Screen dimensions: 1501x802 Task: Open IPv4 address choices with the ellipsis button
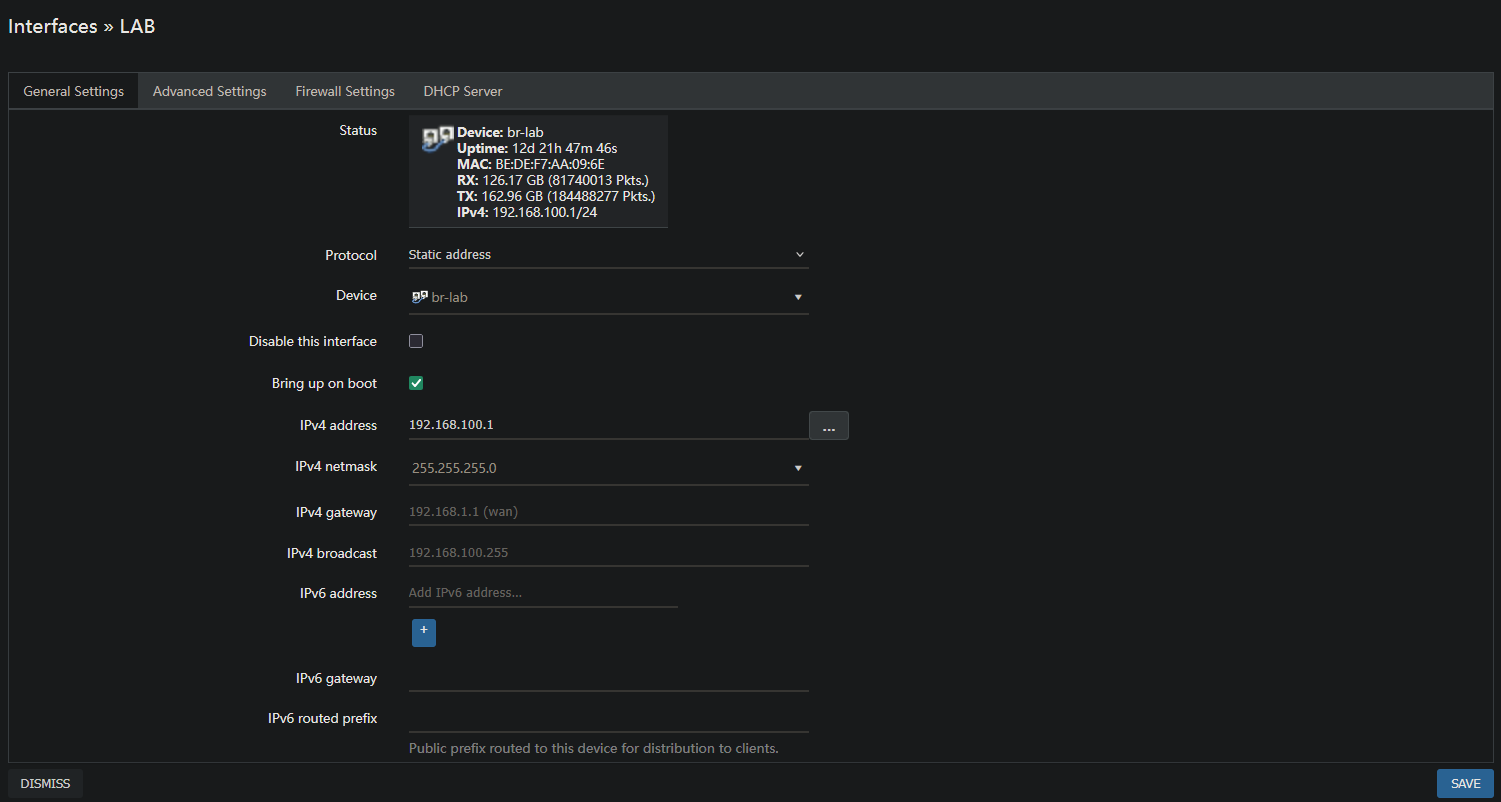(828, 425)
